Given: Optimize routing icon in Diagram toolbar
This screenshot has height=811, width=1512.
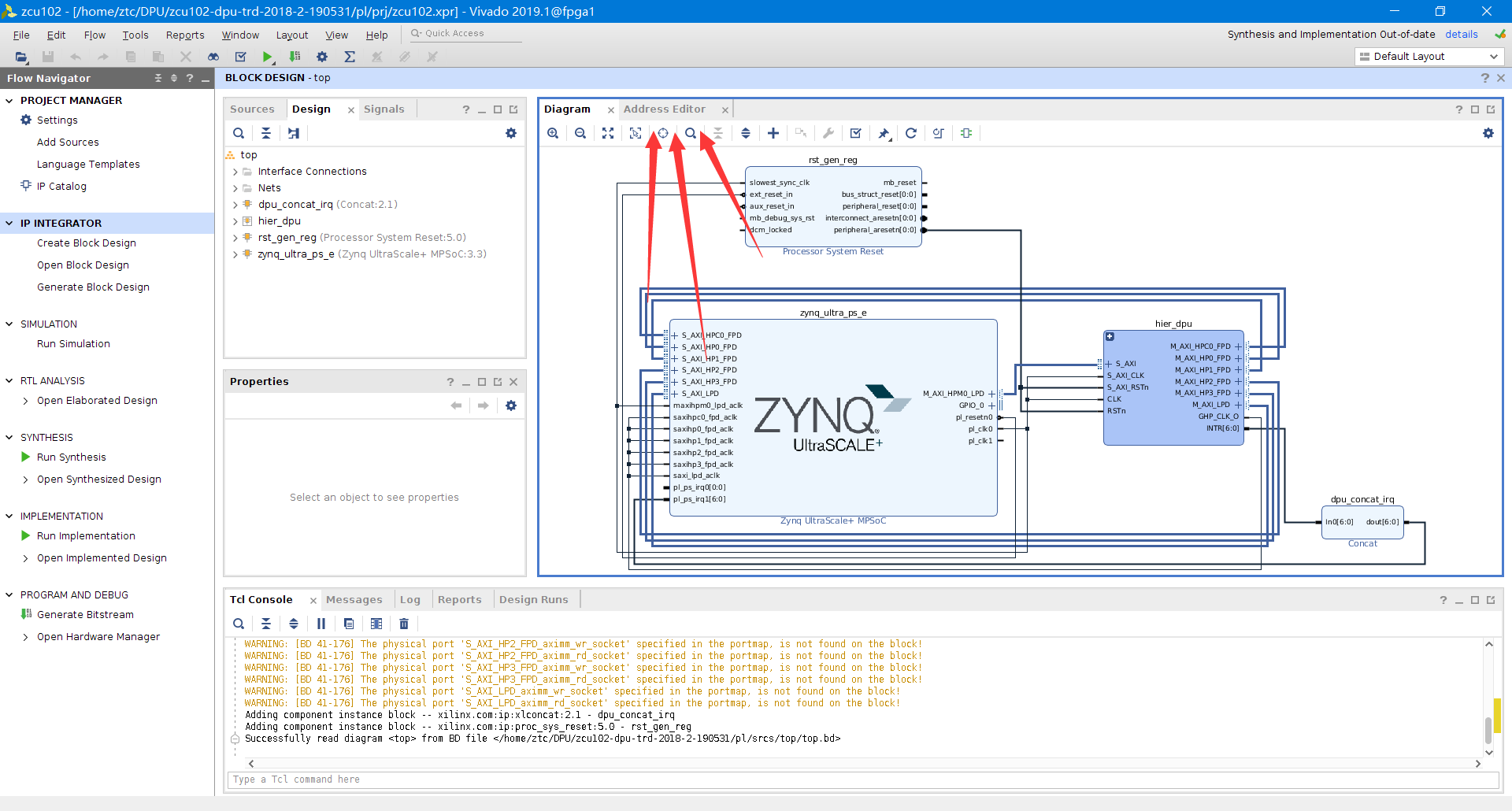Looking at the screenshot, I should tap(939, 133).
